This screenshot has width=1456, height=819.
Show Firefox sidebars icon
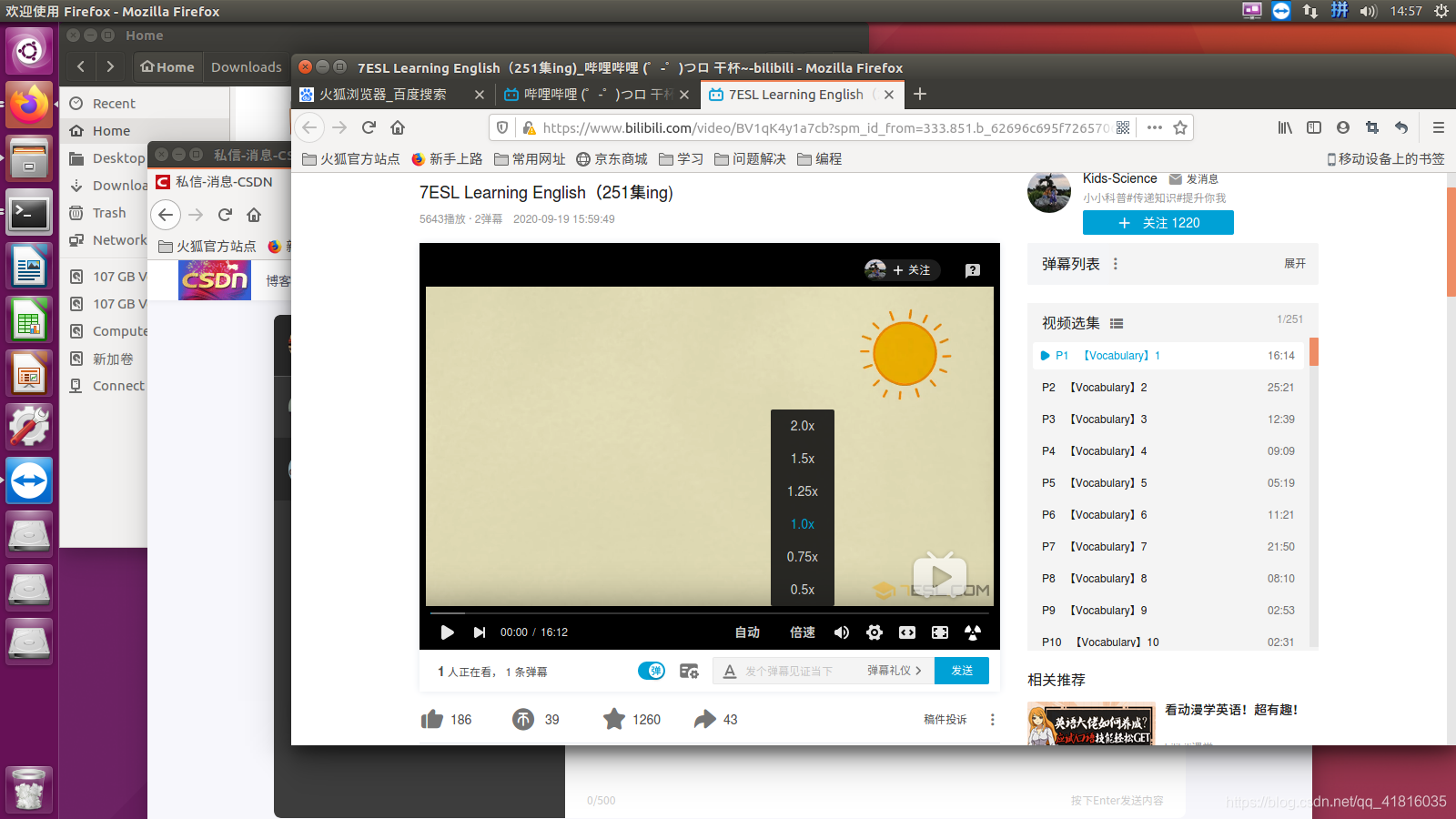point(1314,127)
